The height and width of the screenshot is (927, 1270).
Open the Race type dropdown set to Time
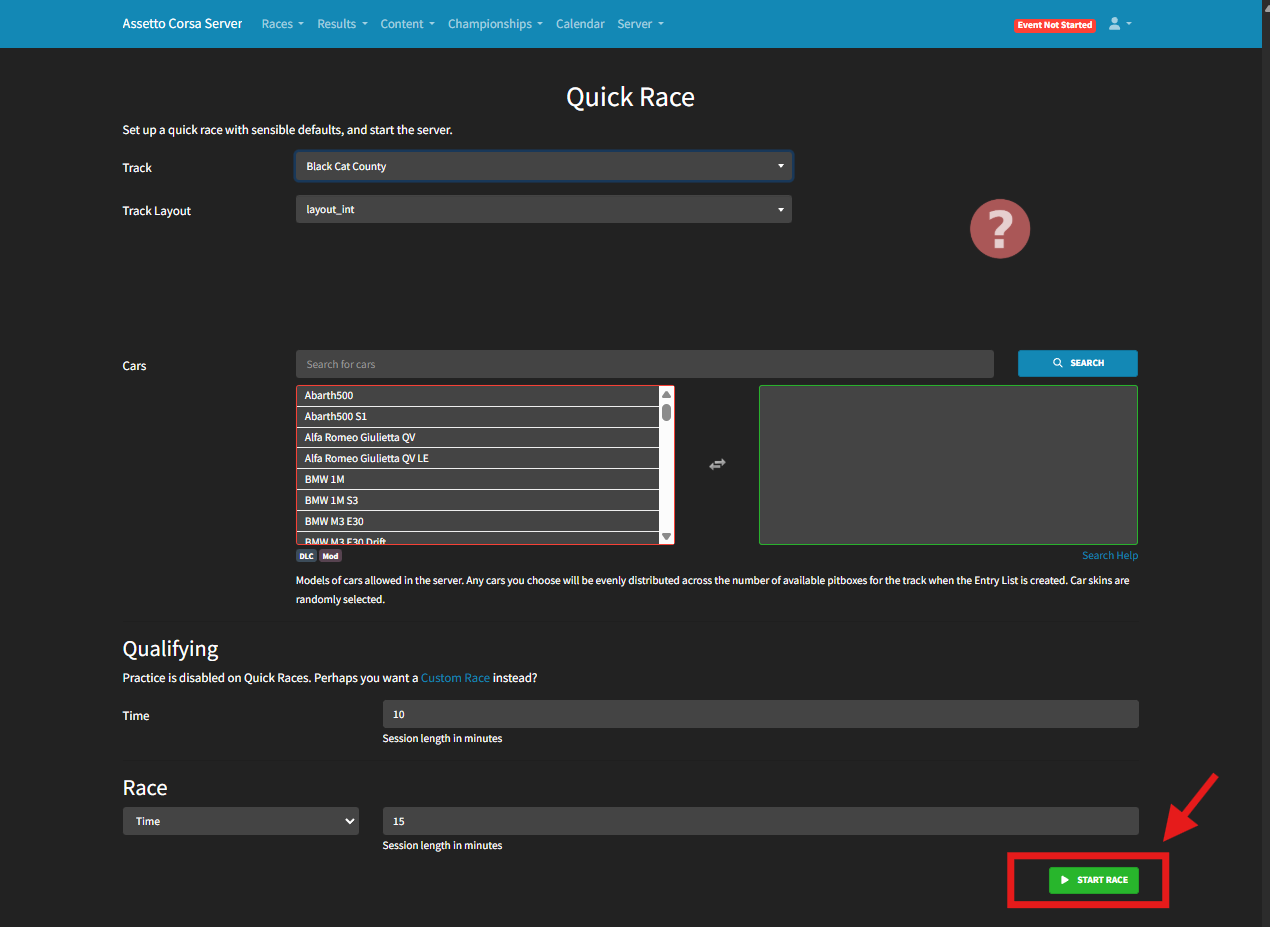pyautogui.click(x=240, y=821)
